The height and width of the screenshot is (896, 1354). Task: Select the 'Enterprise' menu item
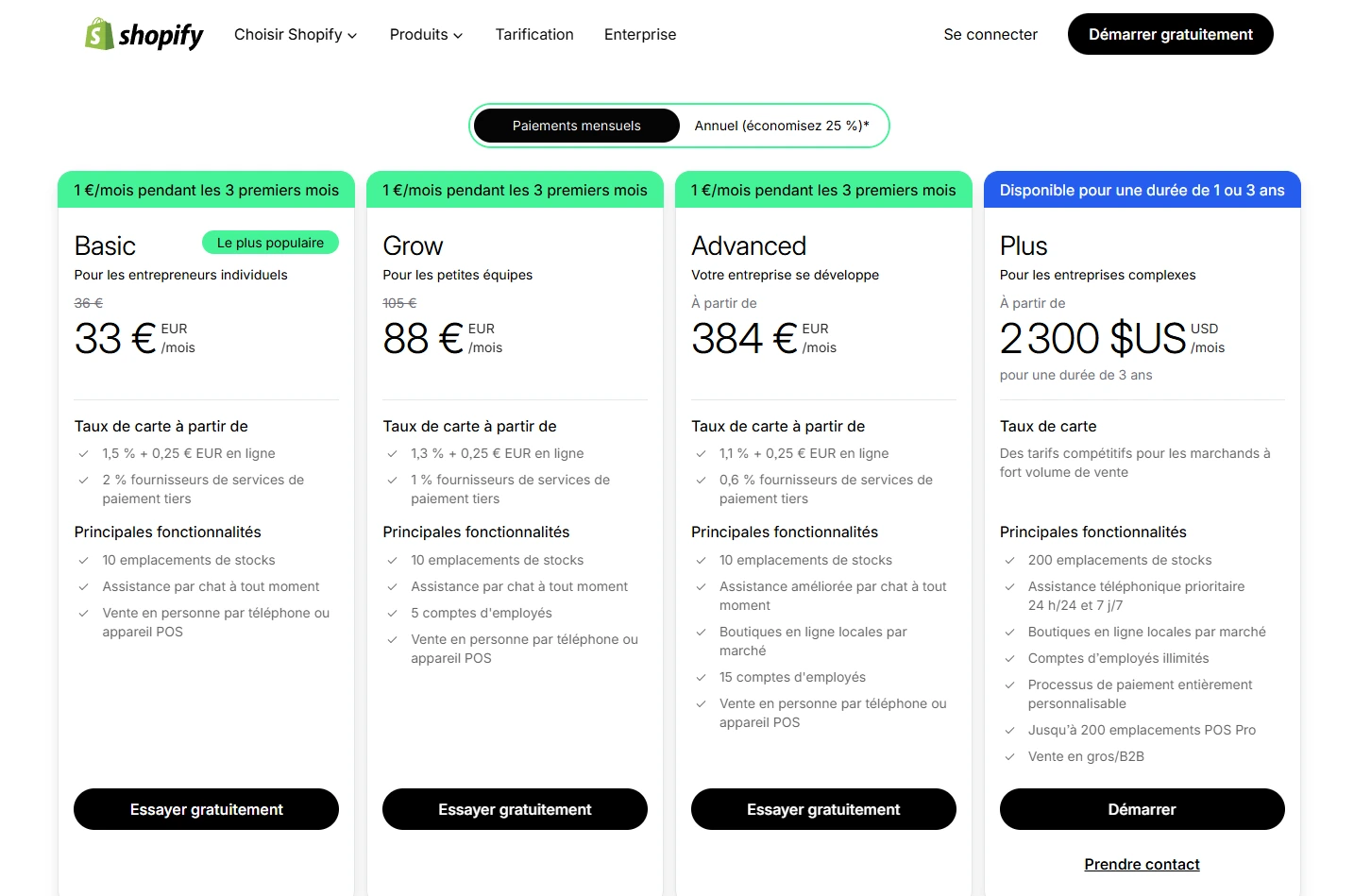[639, 34]
